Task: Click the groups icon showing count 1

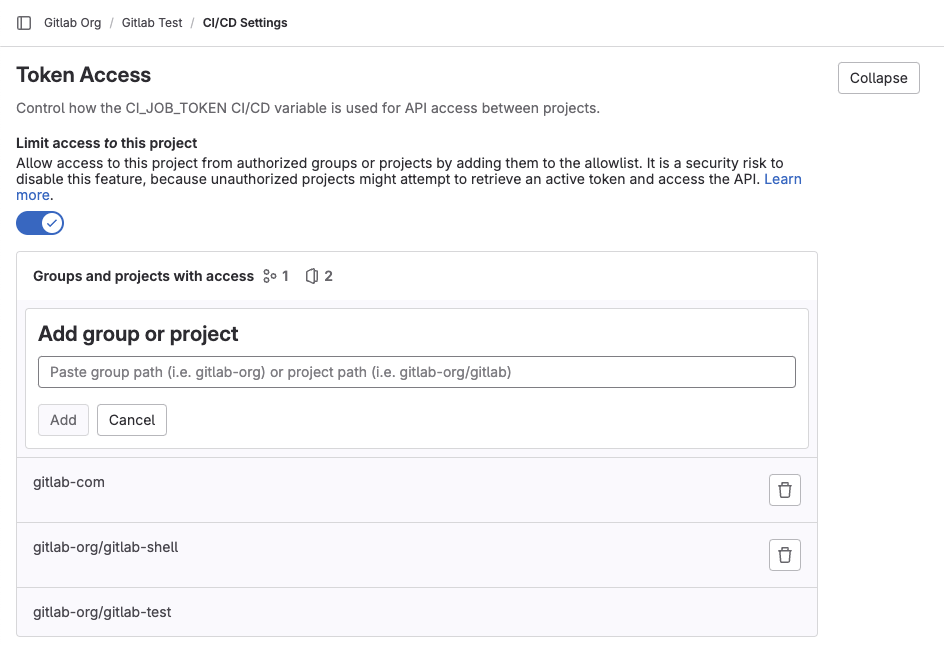Action: (x=272, y=276)
